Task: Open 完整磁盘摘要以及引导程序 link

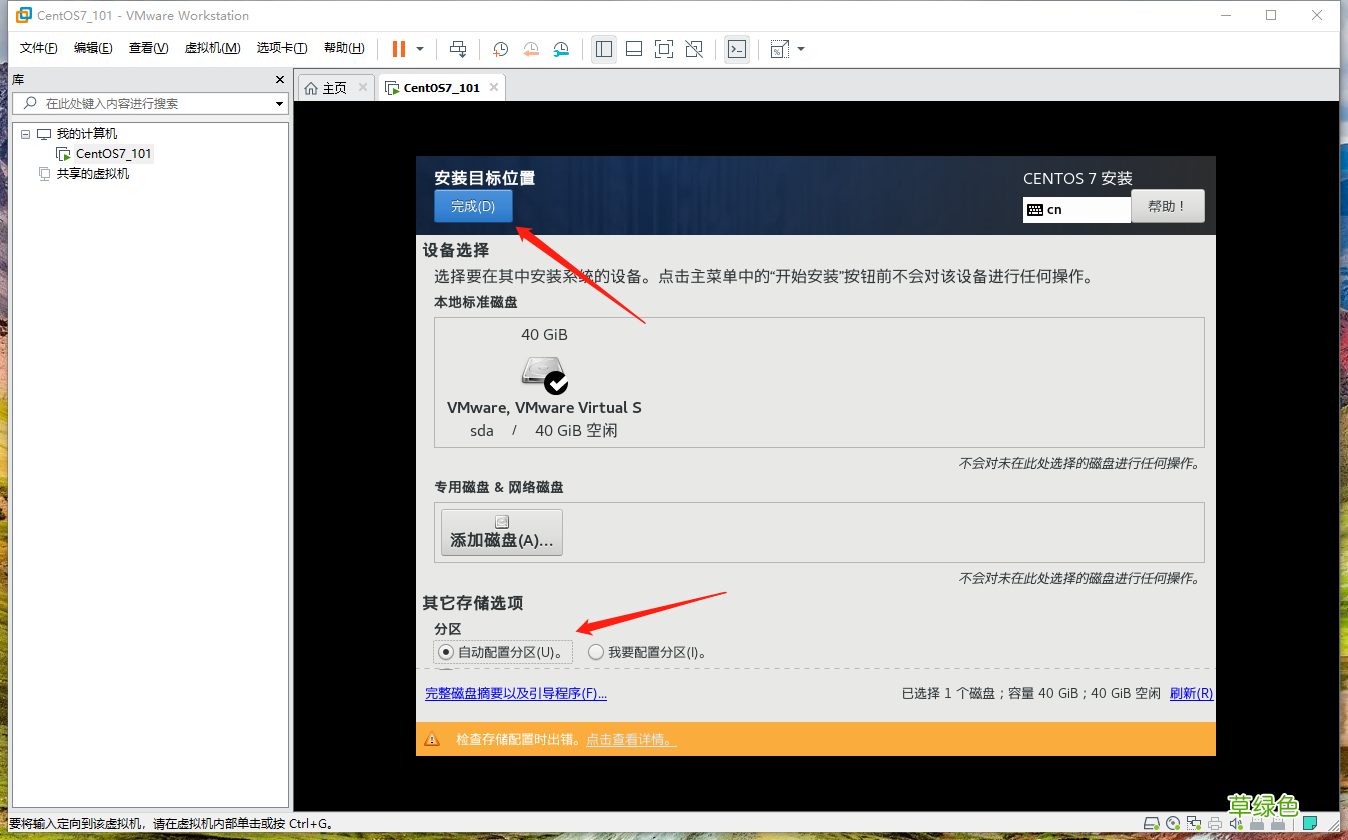Action: pyautogui.click(x=515, y=693)
